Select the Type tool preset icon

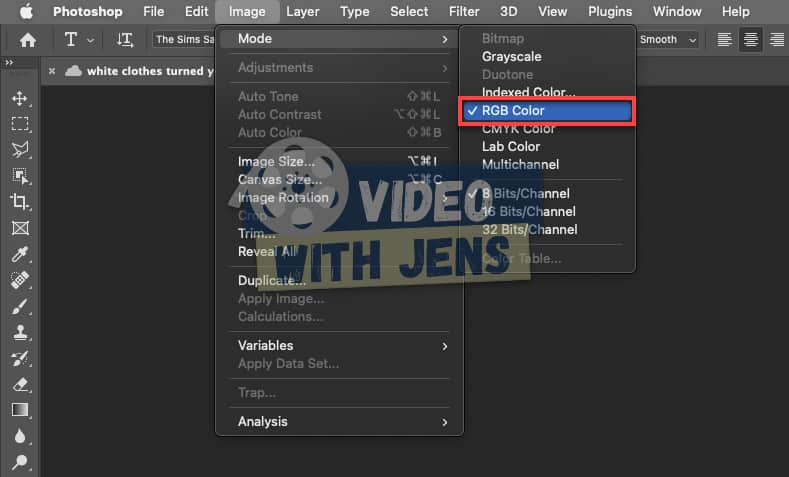click(x=71, y=39)
